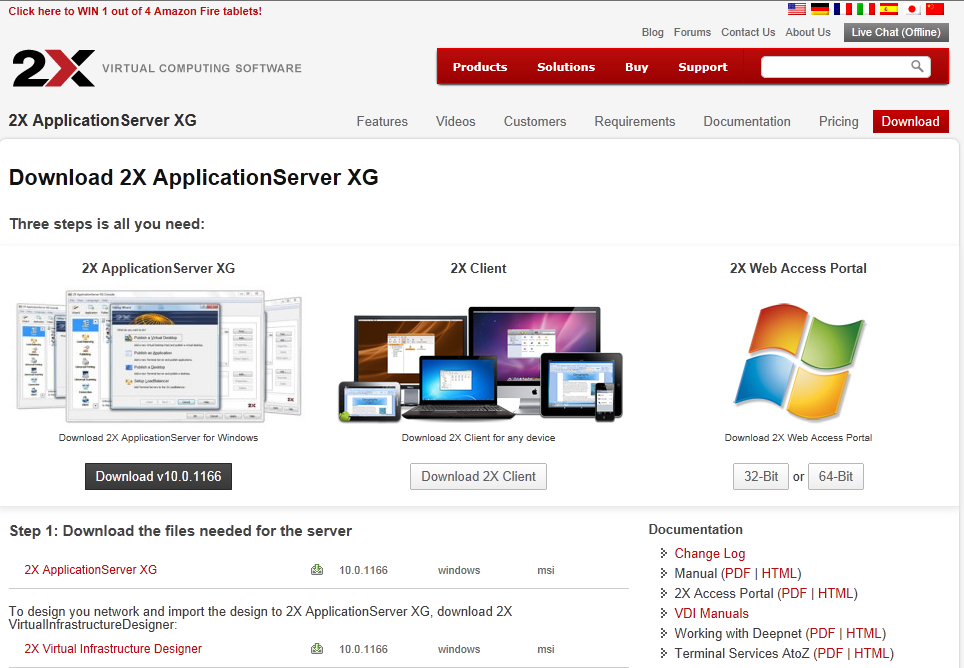Click 'Download 2X Client for any device' caption
The image size is (964, 668).
[478, 438]
